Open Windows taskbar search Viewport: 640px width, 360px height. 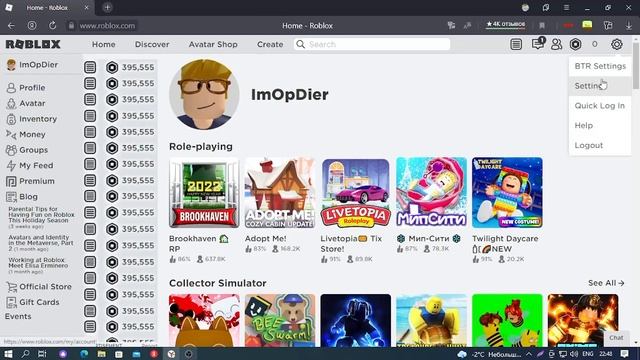(25, 354)
